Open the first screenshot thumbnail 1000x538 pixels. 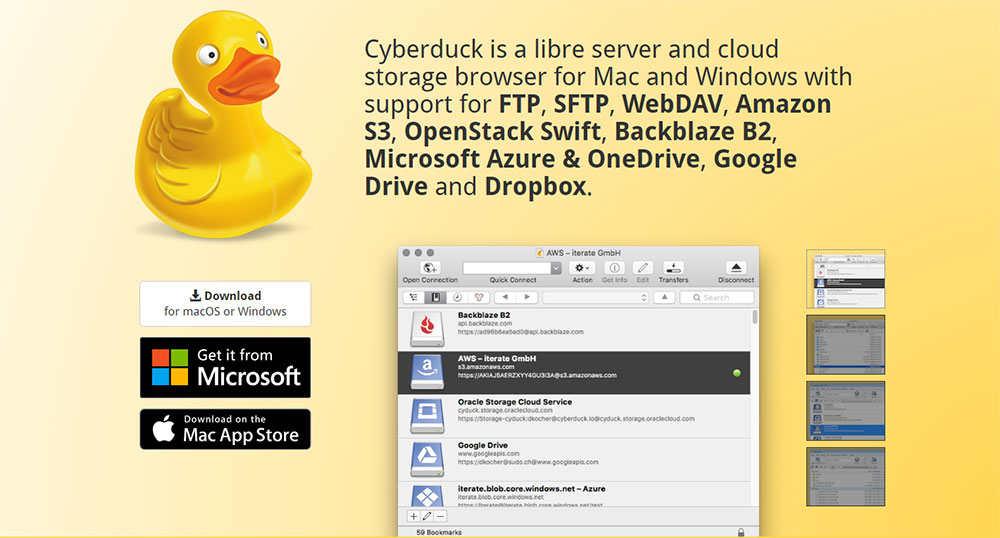pyautogui.click(x=846, y=279)
